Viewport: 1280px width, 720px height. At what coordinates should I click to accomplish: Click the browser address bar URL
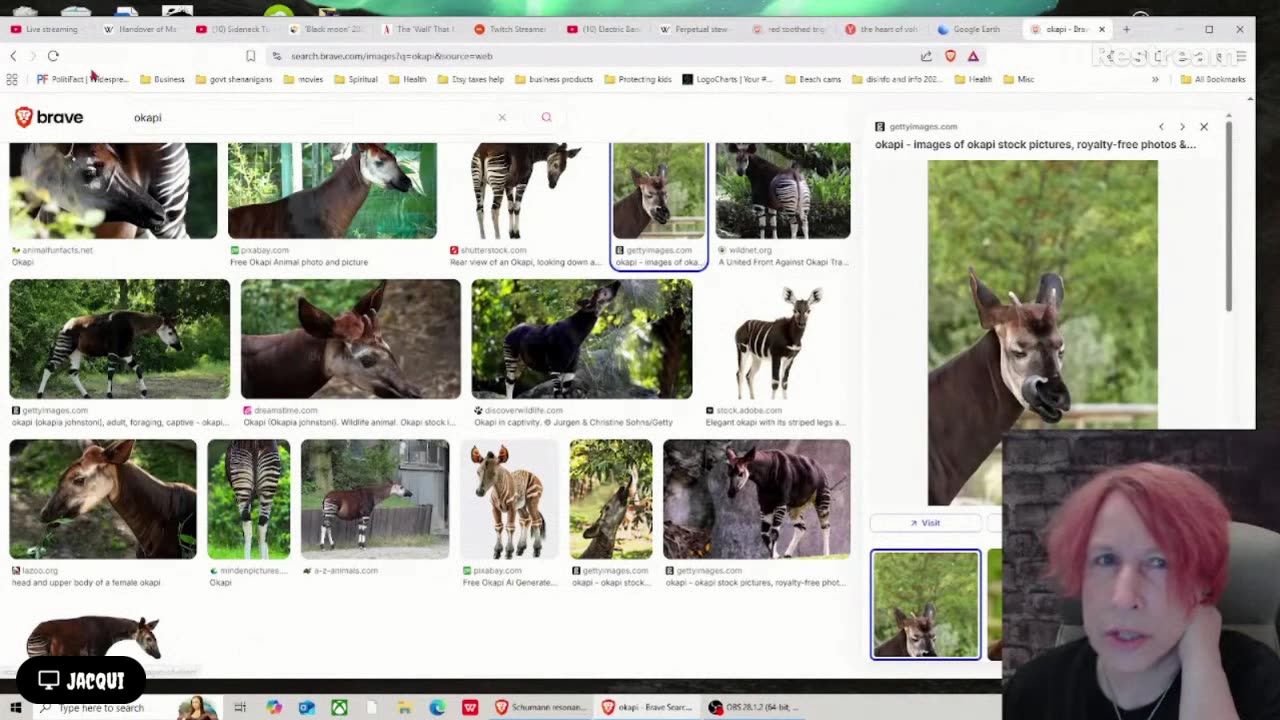(x=392, y=56)
